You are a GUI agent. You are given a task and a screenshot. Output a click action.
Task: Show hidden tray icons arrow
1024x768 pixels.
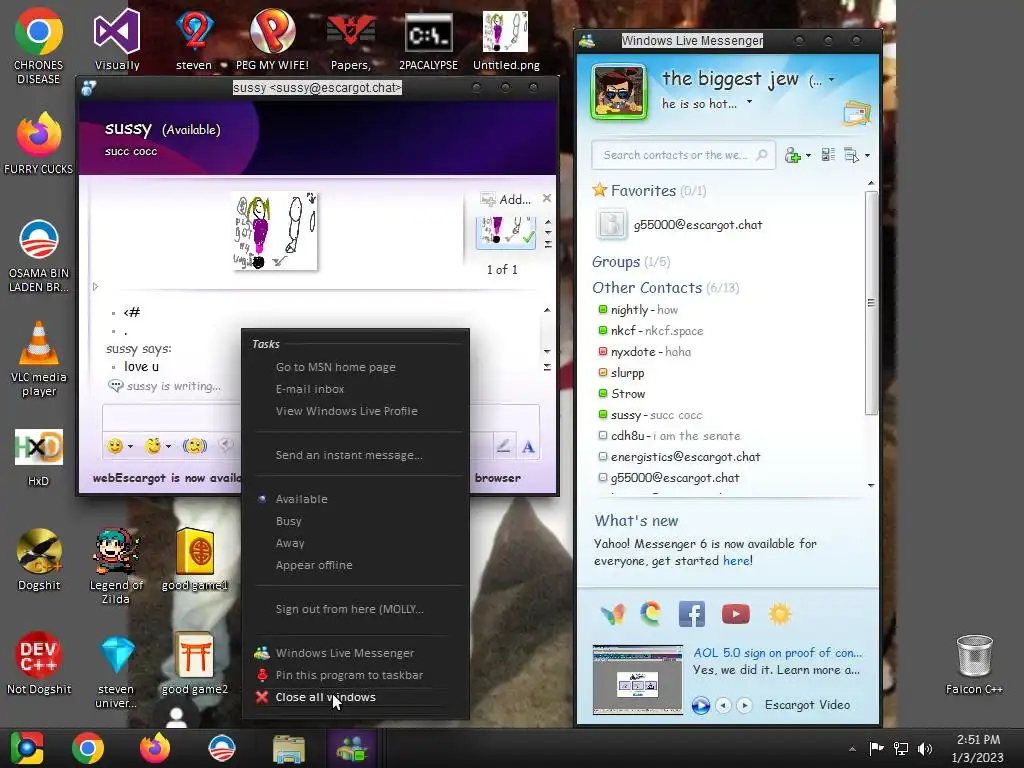click(852, 749)
